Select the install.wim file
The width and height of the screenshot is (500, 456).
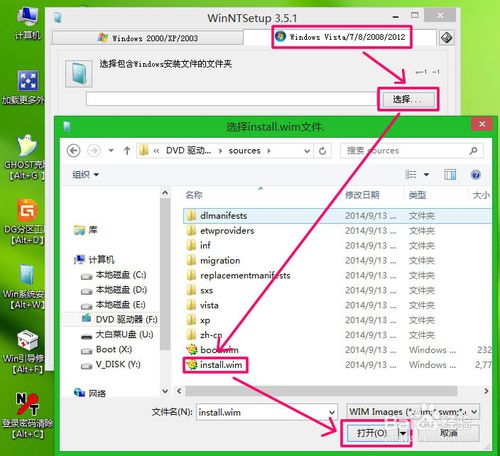[216, 365]
